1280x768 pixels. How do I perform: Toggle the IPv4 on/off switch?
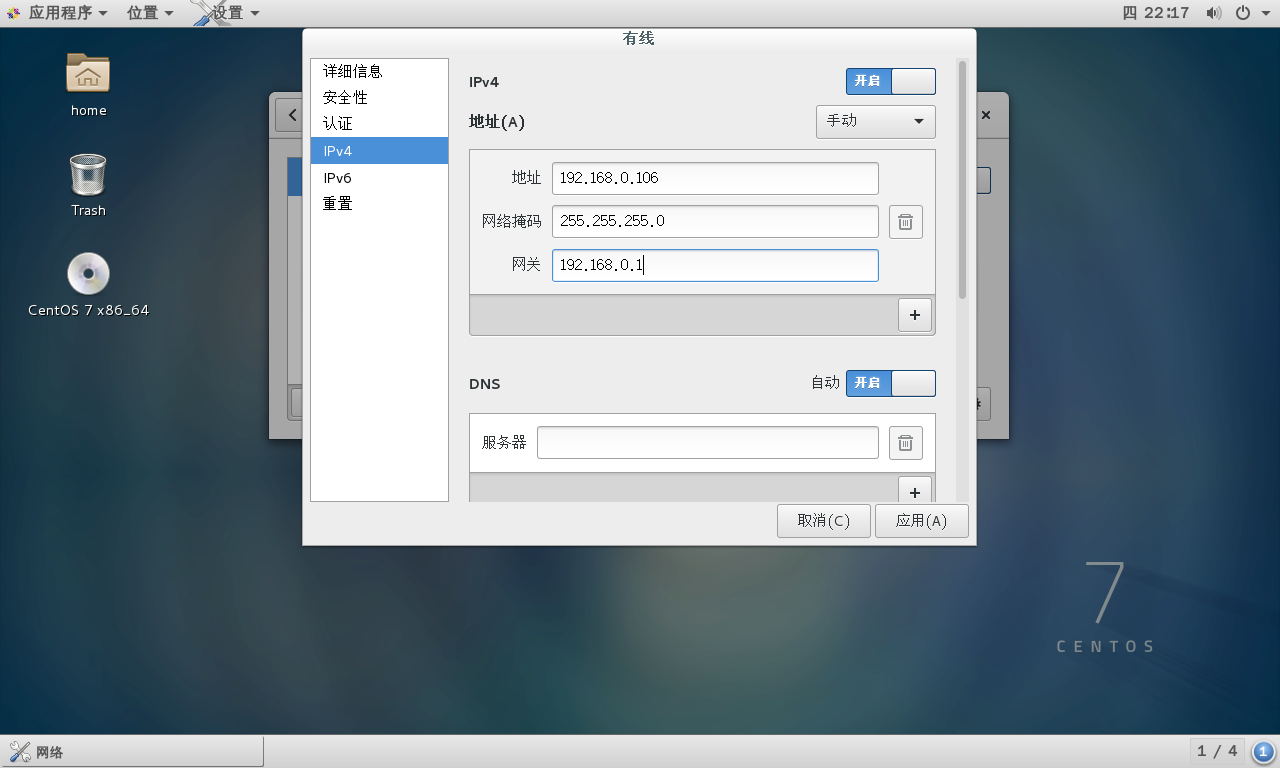(890, 81)
